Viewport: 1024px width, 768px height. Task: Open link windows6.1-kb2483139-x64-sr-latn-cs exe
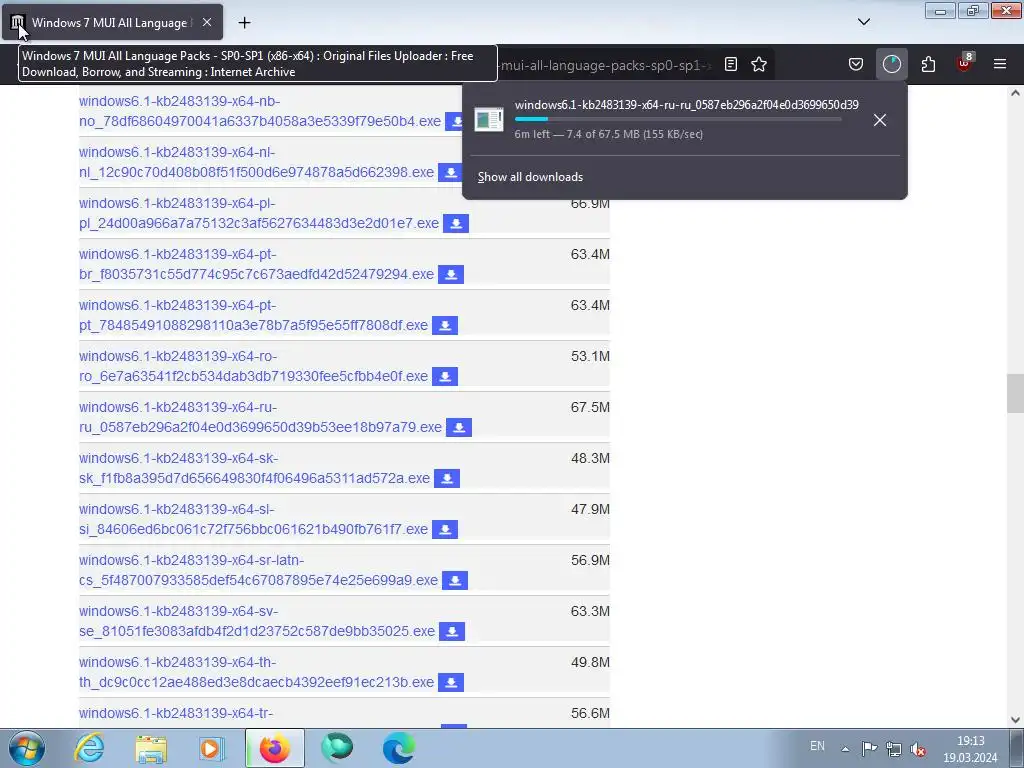tap(259, 569)
